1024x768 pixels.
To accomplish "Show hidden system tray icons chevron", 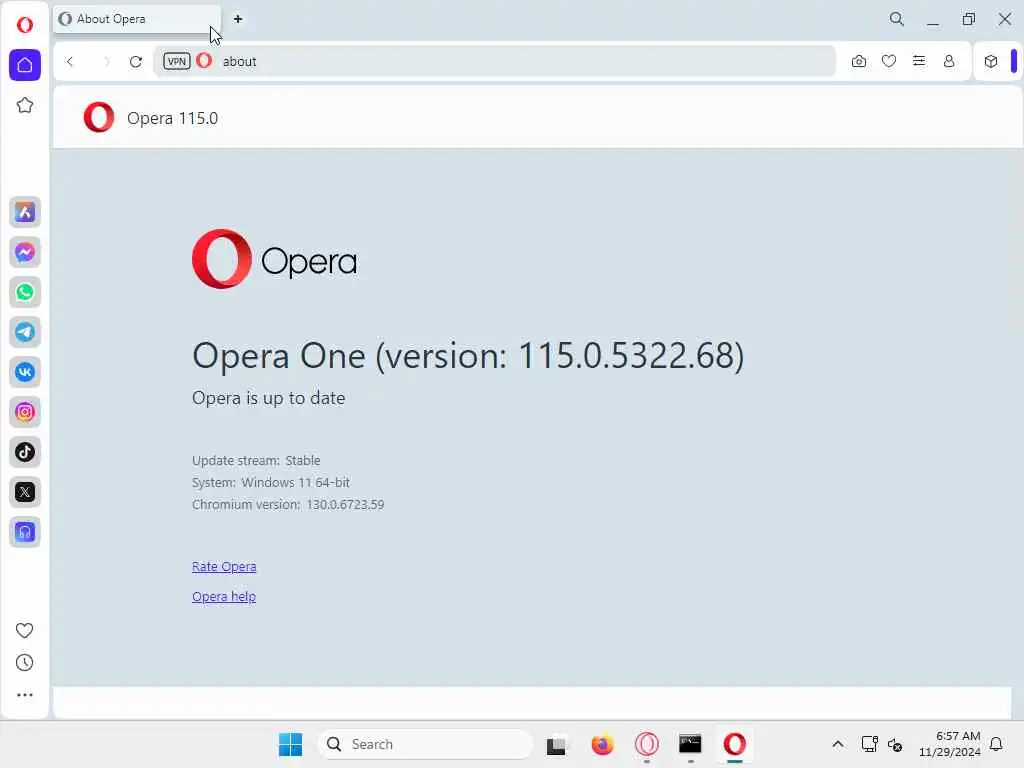I will coord(838,744).
